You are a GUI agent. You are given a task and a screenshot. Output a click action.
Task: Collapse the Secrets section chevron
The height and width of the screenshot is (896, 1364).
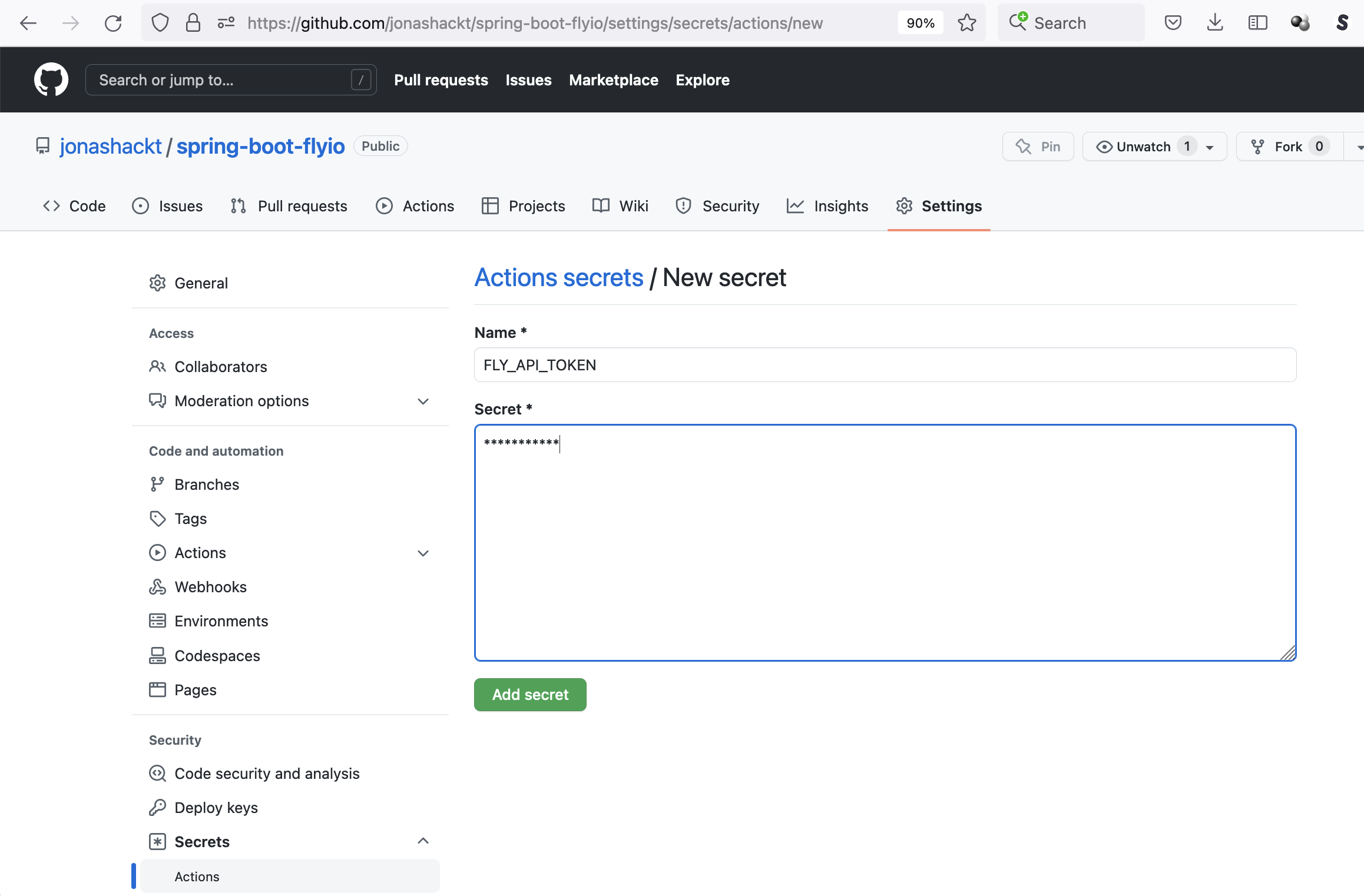click(x=423, y=841)
